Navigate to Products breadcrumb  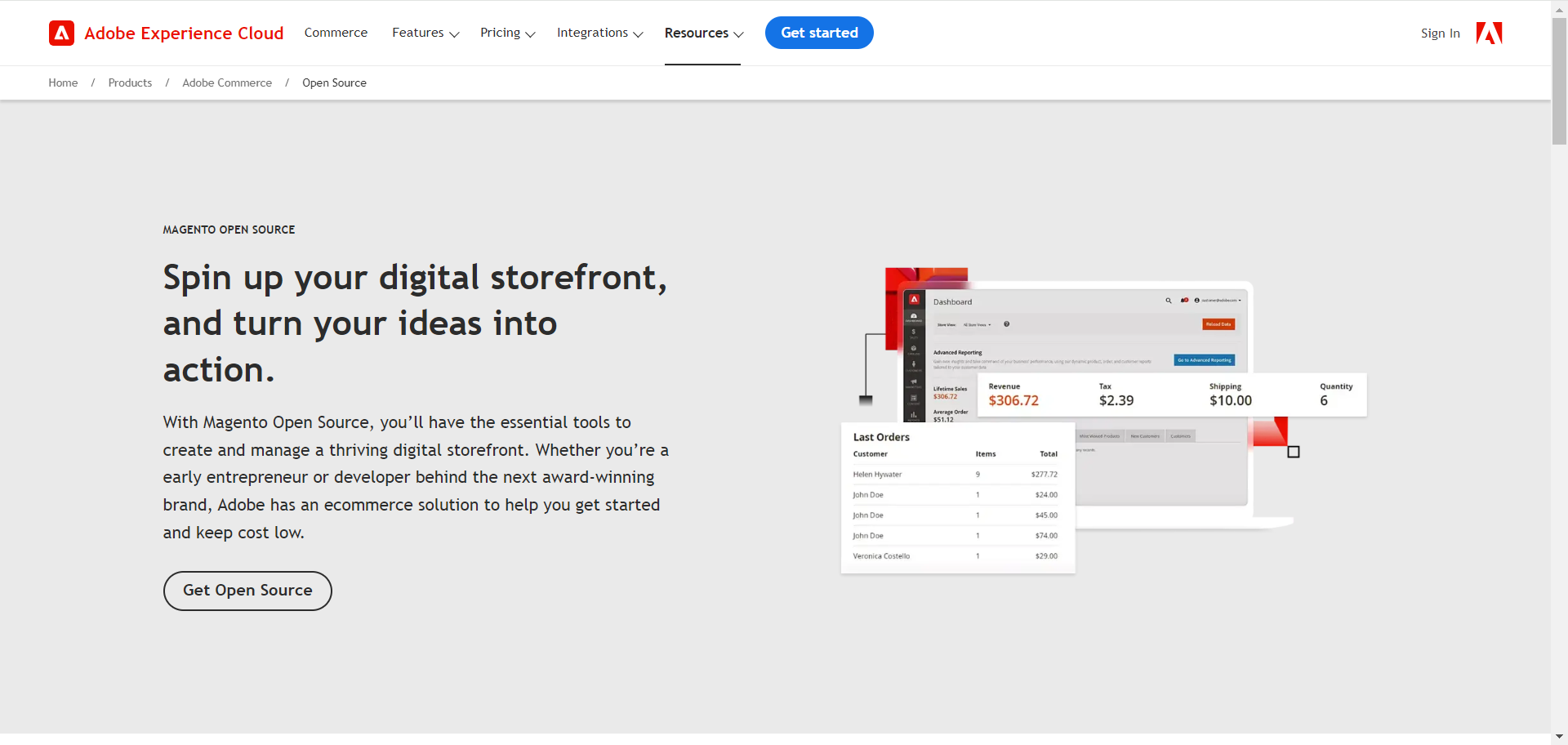click(x=130, y=83)
